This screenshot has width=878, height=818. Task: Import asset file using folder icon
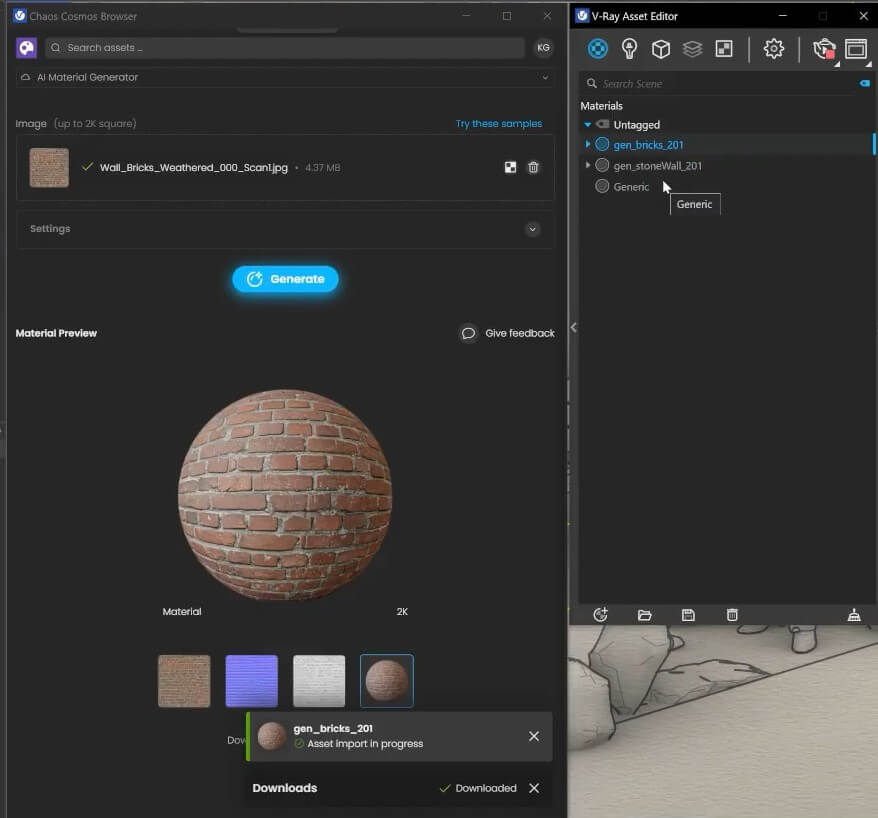tap(645, 615)
